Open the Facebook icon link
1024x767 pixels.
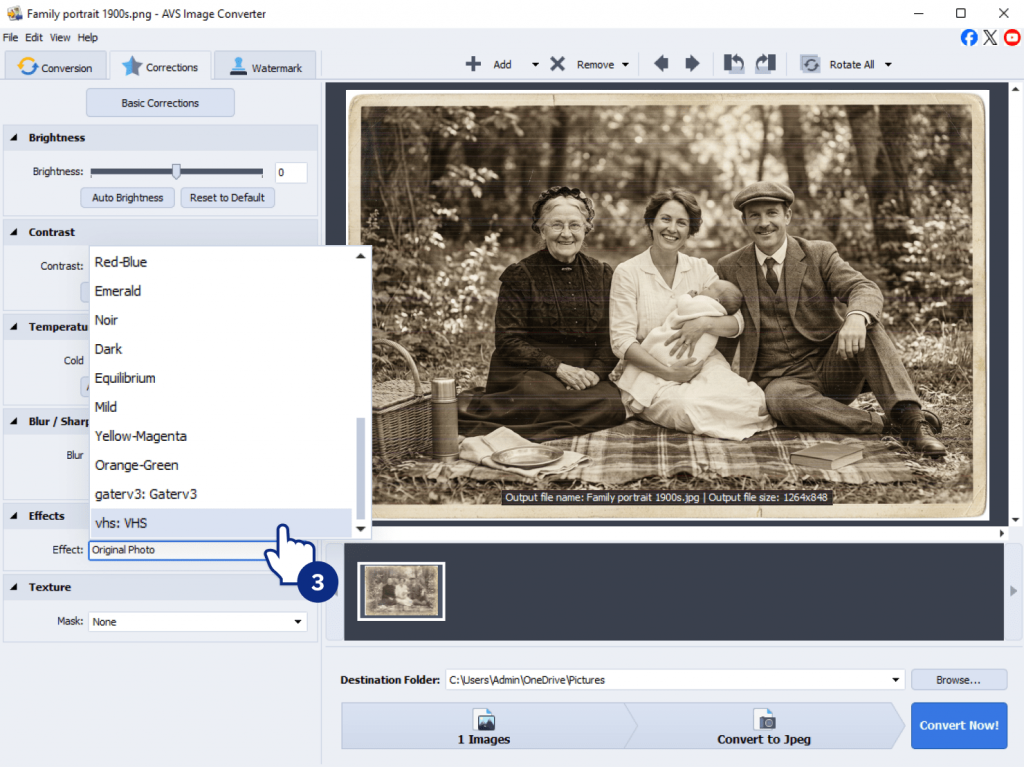coord(969,37)
